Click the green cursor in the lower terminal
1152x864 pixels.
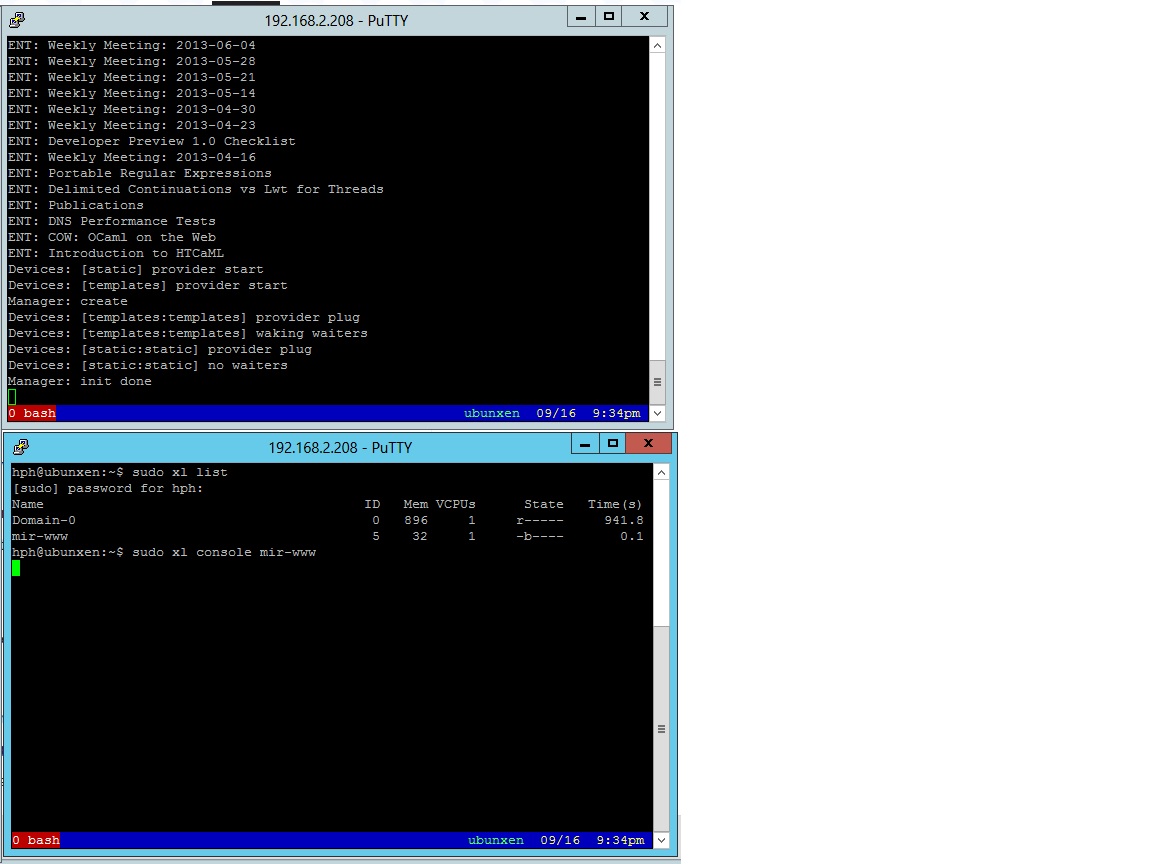(x=16, y=568)
